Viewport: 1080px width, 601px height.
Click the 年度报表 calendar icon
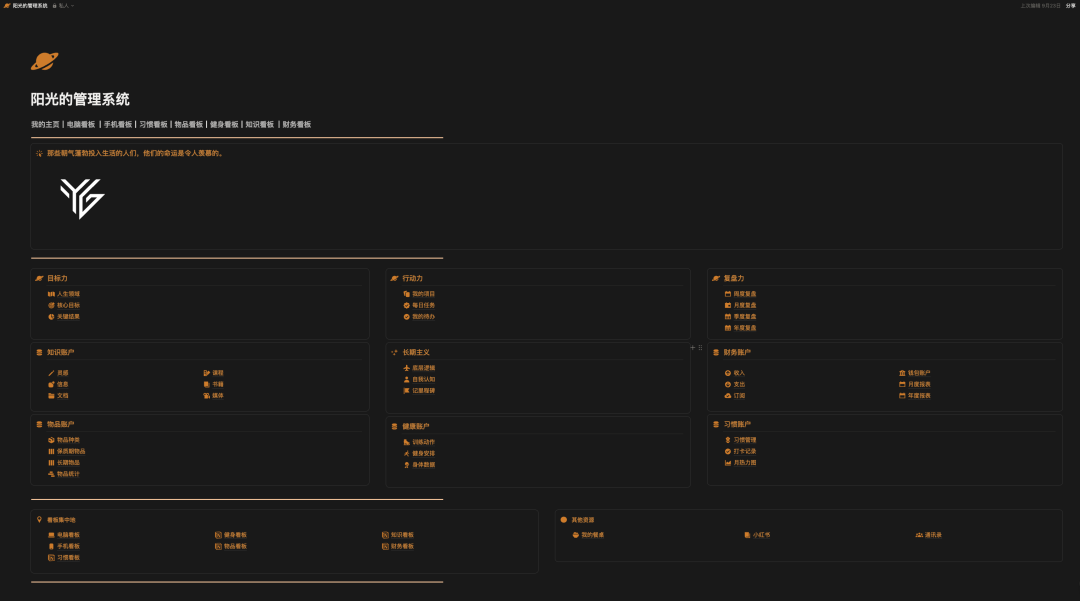[x=902, y=396]
